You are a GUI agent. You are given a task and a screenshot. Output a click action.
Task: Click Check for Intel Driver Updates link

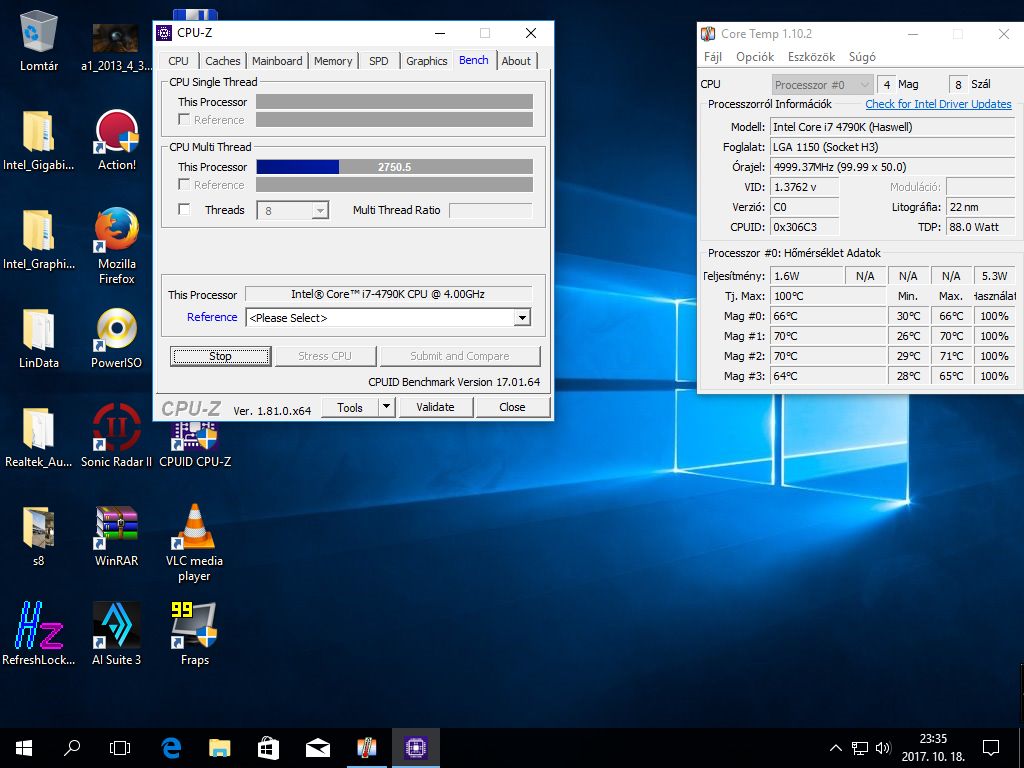click(x=938, y=104)
